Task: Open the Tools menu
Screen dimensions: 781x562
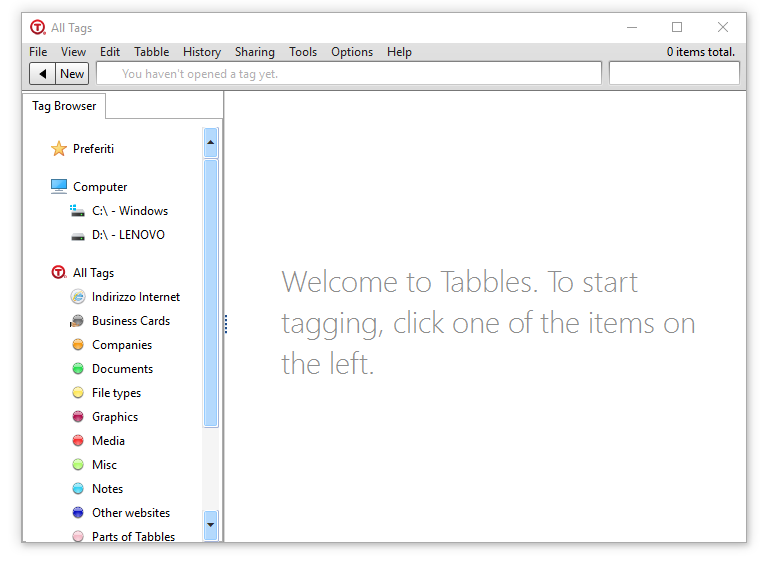Action: click(x=303, y=52)
